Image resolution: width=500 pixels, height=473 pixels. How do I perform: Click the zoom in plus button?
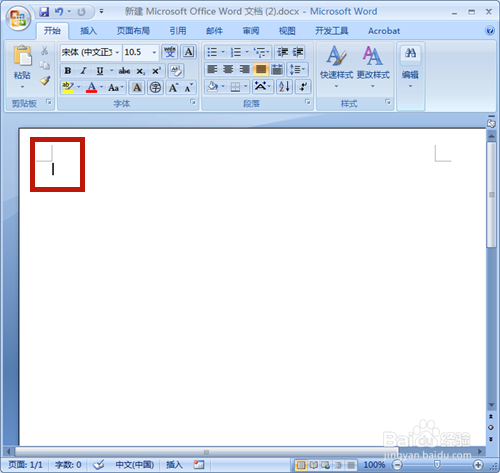[478, 465]
